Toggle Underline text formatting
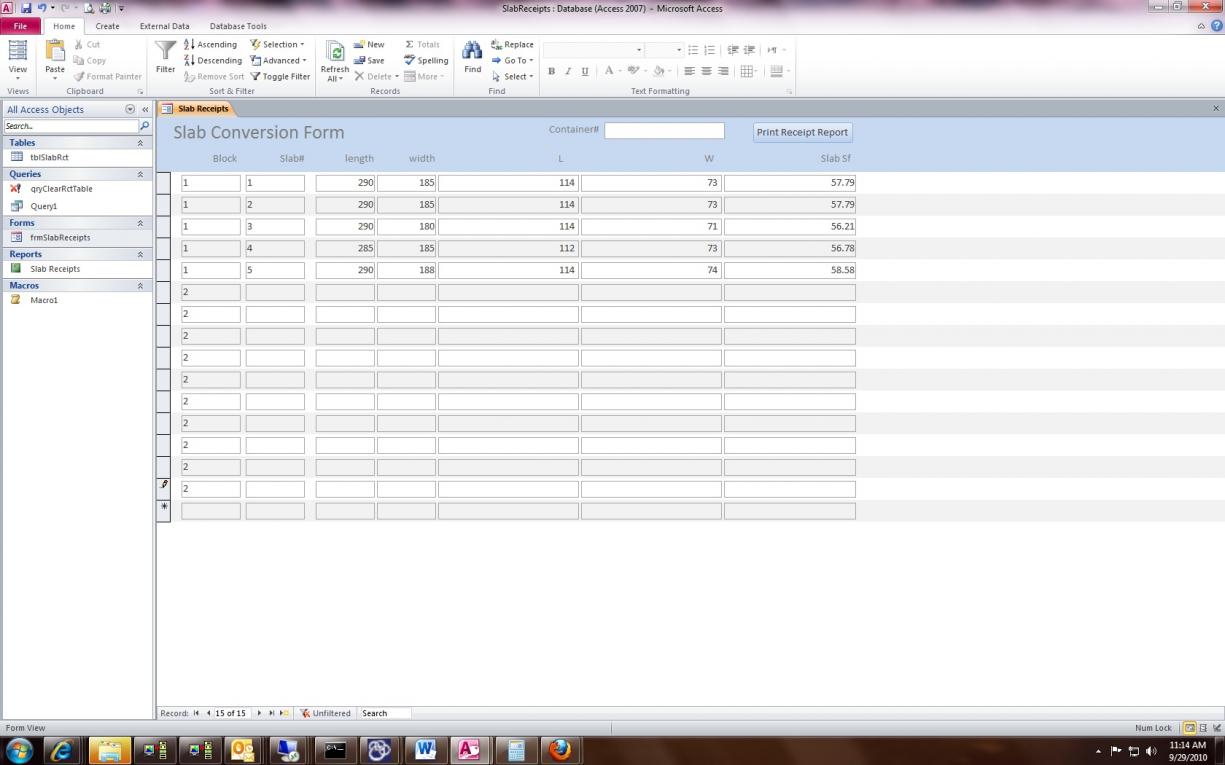The height and width of the screenshot is (765, 1225). [585, 71]
